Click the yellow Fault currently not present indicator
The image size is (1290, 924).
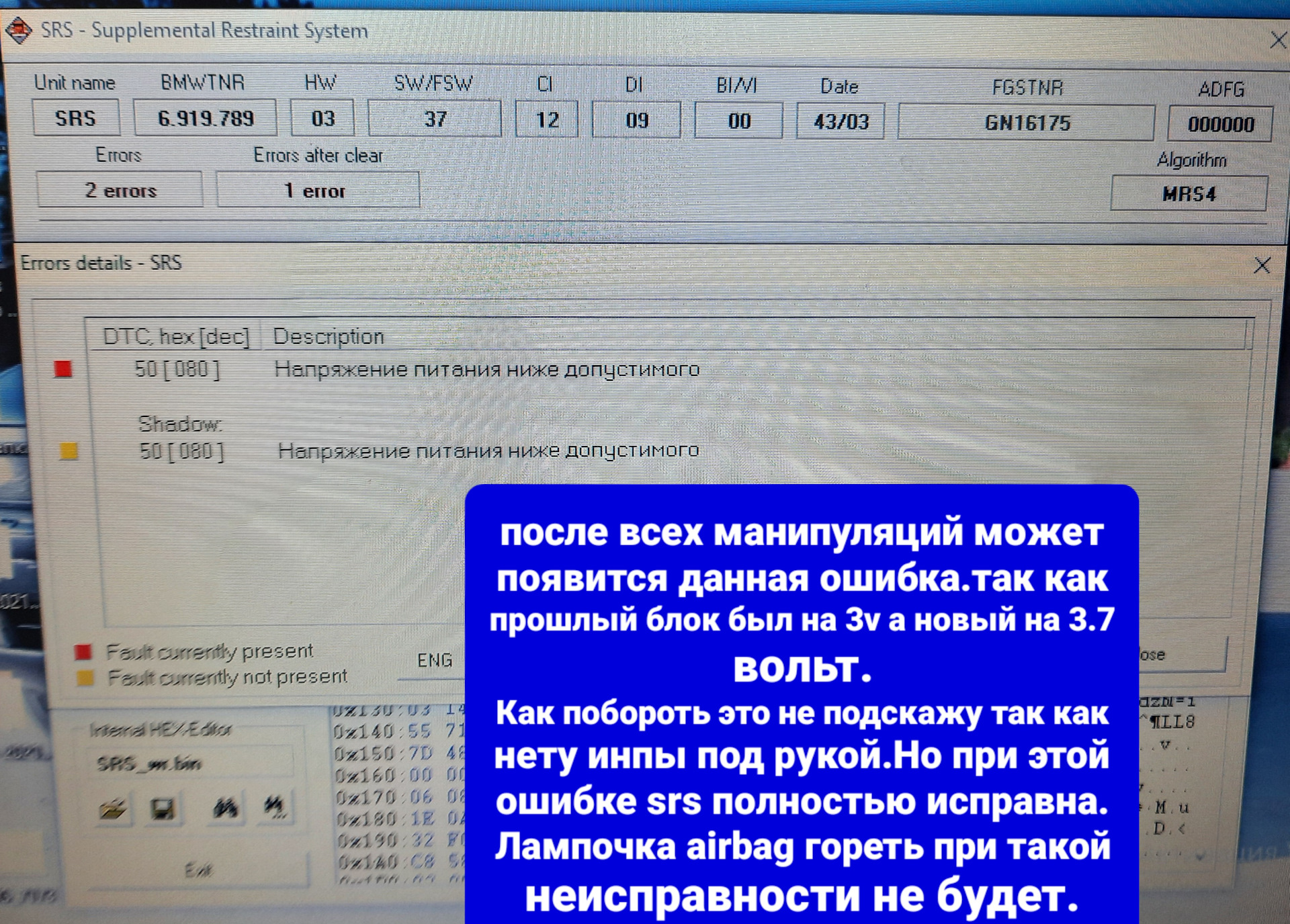coord(84,677)
